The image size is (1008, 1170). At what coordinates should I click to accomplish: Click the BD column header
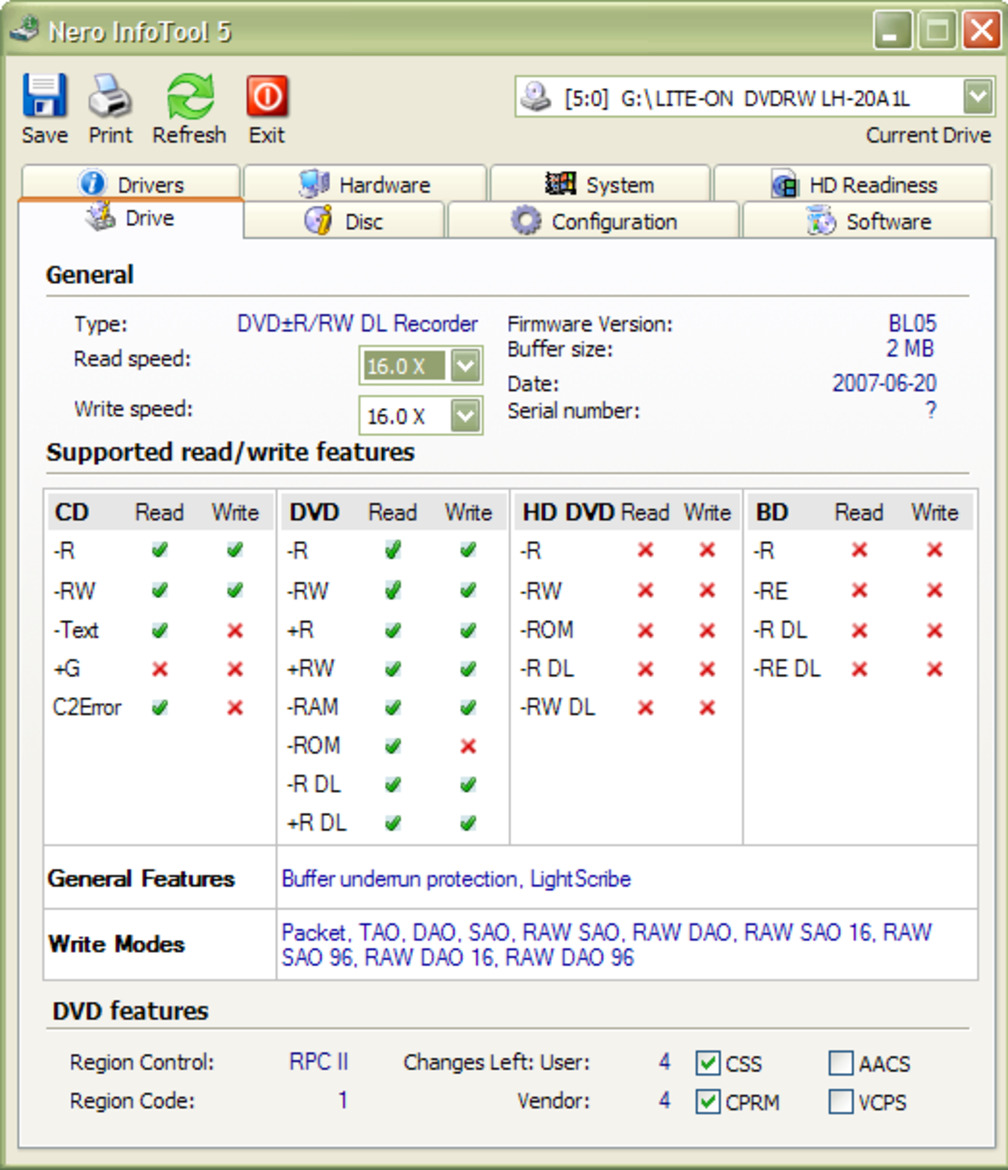coord(771,512)
